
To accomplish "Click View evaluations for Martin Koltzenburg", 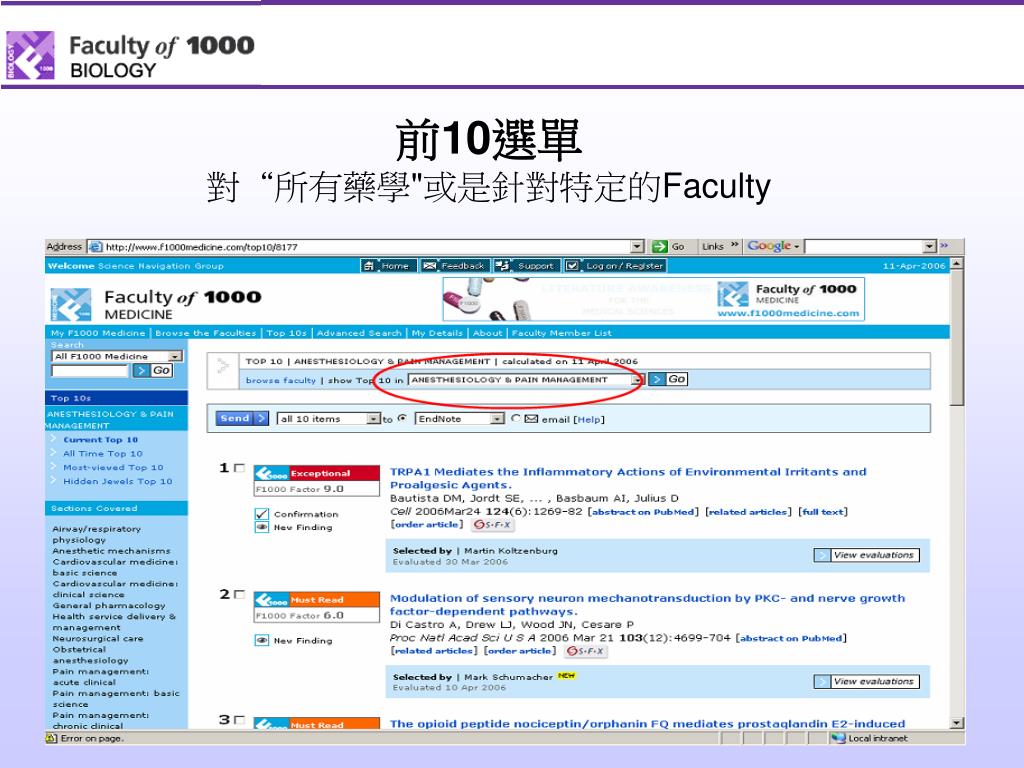I will 867,555.
